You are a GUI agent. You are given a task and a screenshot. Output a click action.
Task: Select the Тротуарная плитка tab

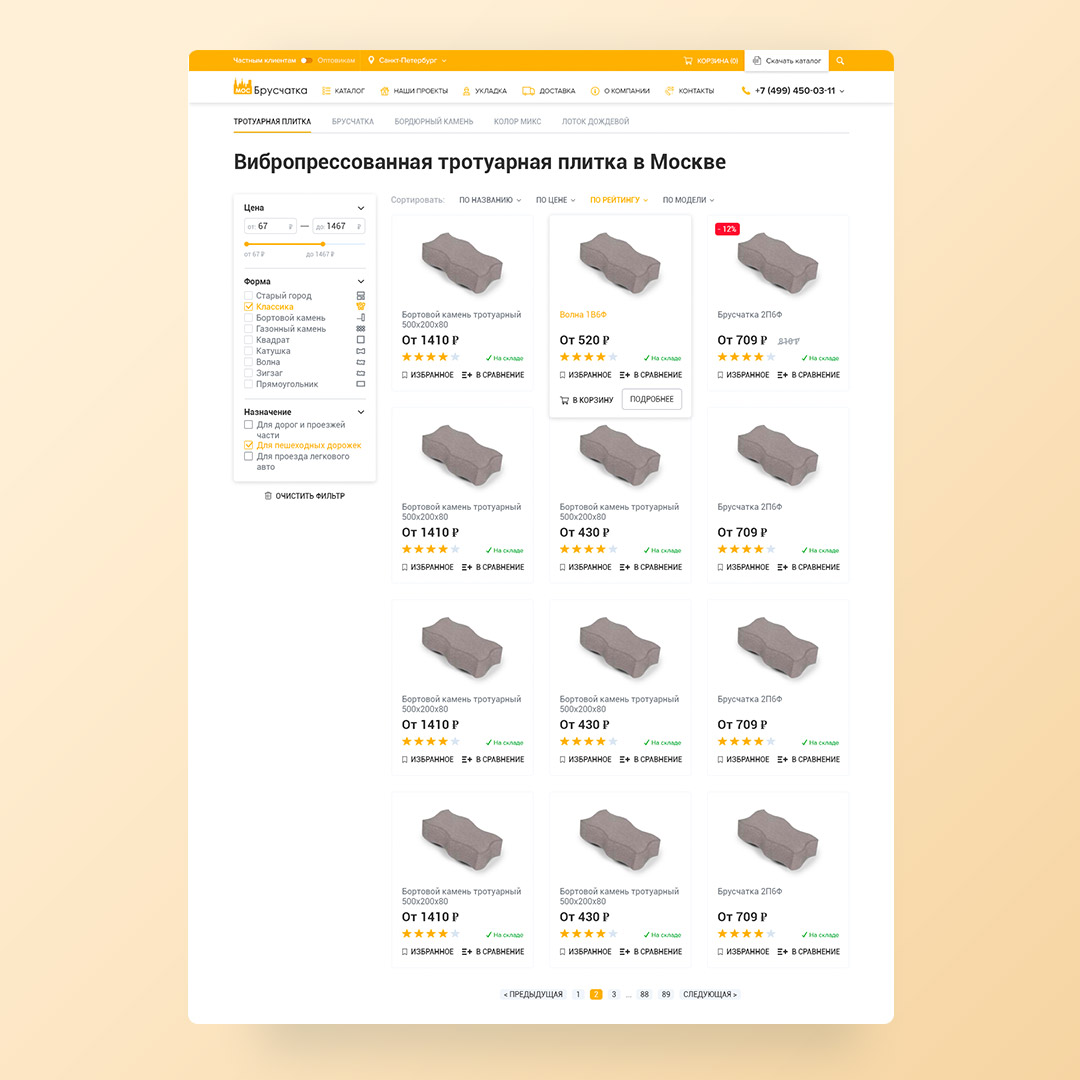272,121
